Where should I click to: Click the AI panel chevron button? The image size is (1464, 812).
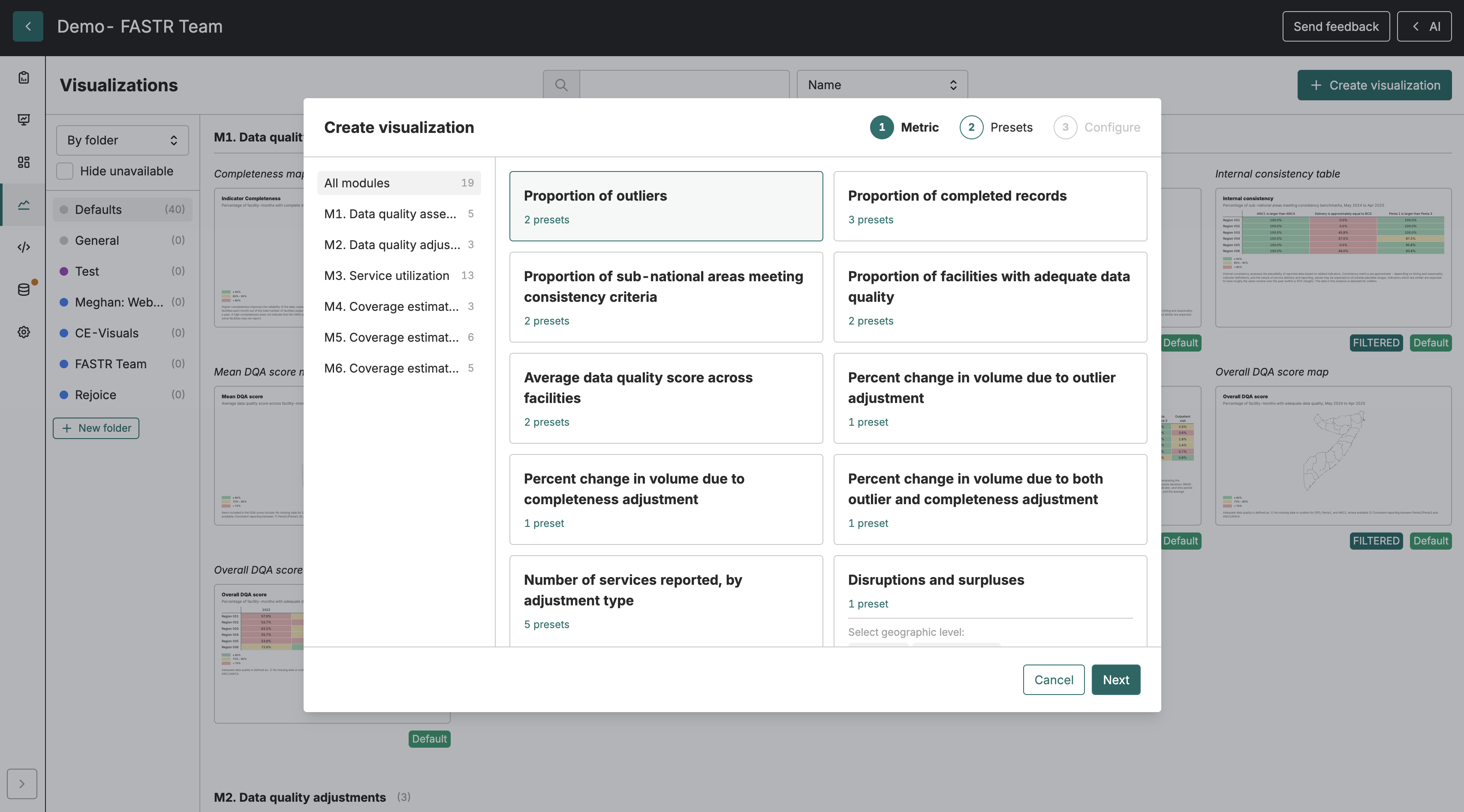point(1424,26)
